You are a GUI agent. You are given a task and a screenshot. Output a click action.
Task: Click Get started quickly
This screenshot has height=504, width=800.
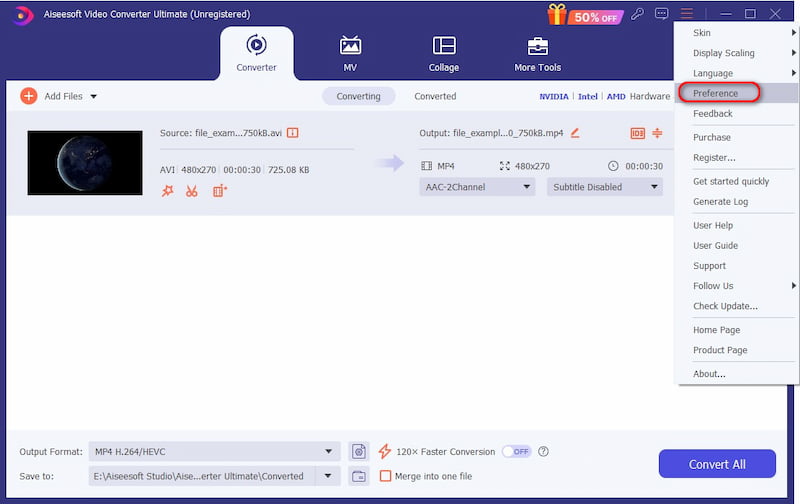pos(736,181)
